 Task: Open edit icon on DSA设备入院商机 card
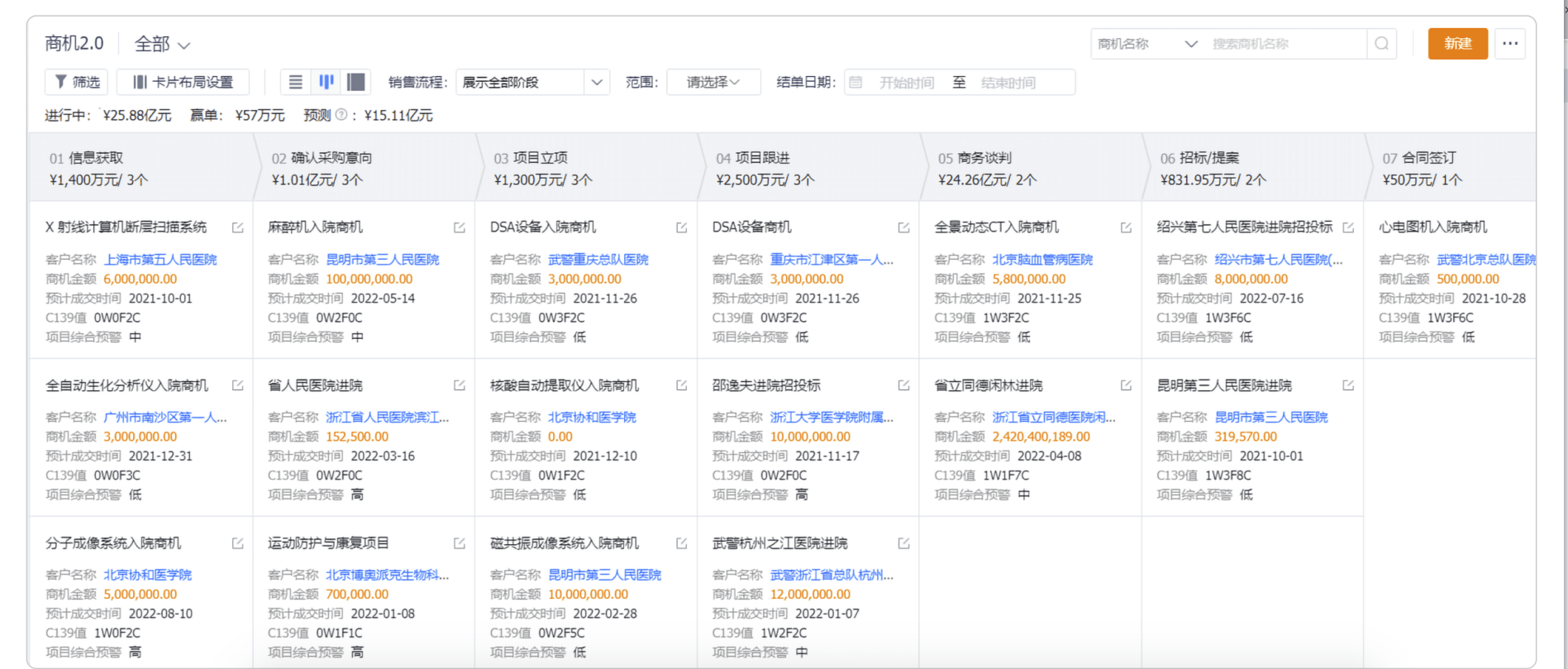(682, 227)
